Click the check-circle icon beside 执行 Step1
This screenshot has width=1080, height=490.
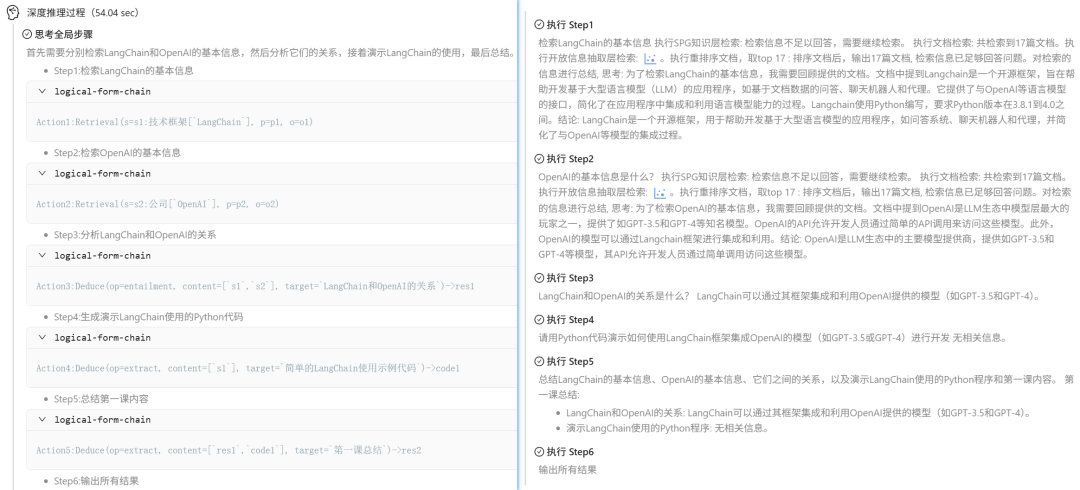point(539,25)
